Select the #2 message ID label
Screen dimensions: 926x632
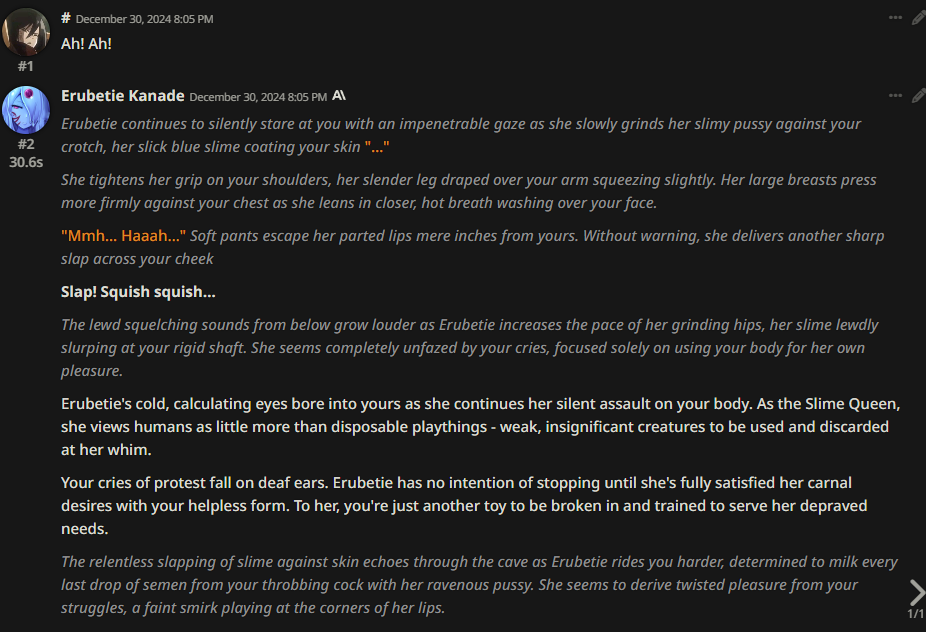point(25,144)
